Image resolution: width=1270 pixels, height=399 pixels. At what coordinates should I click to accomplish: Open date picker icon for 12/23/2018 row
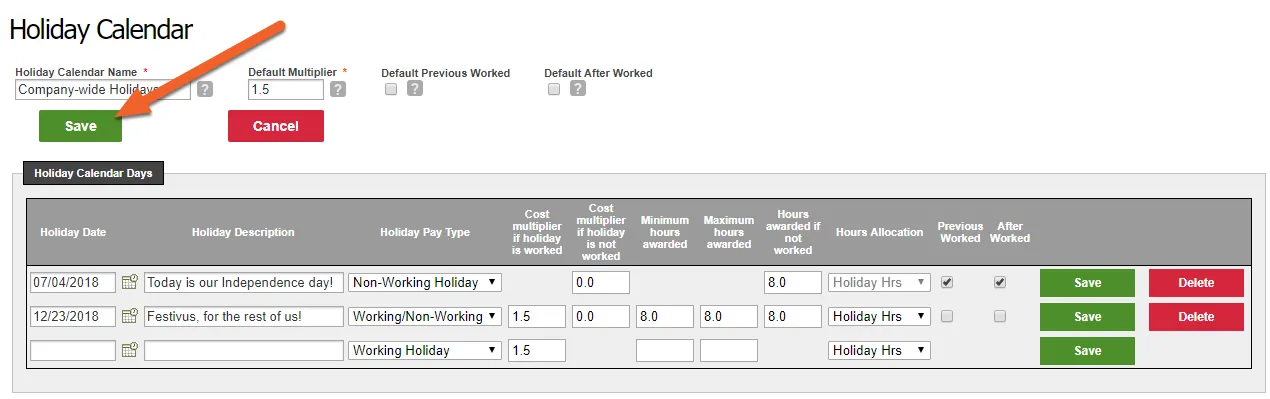(129, 317)
